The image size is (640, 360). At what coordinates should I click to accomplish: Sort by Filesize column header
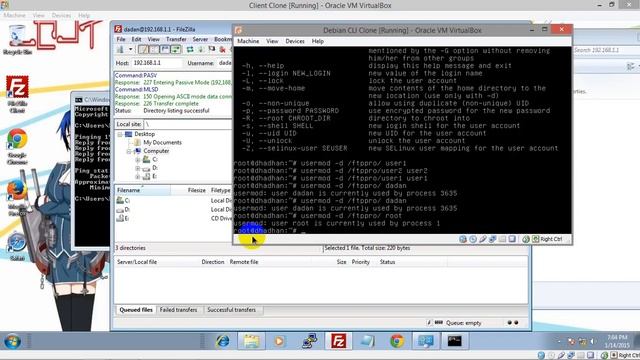point(189,190)
